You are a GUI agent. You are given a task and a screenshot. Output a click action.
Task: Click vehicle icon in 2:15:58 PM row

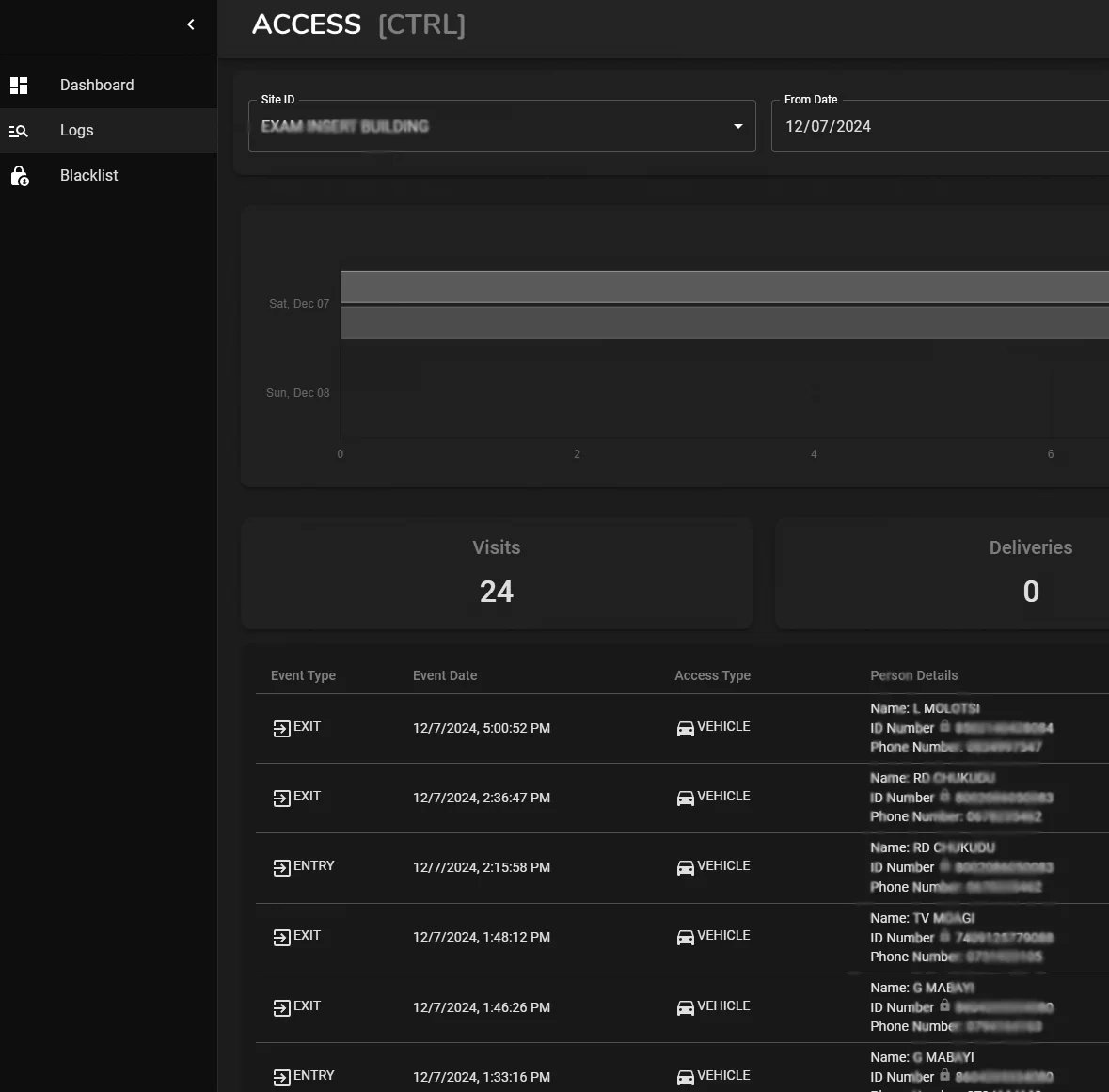tap(686, 868)
